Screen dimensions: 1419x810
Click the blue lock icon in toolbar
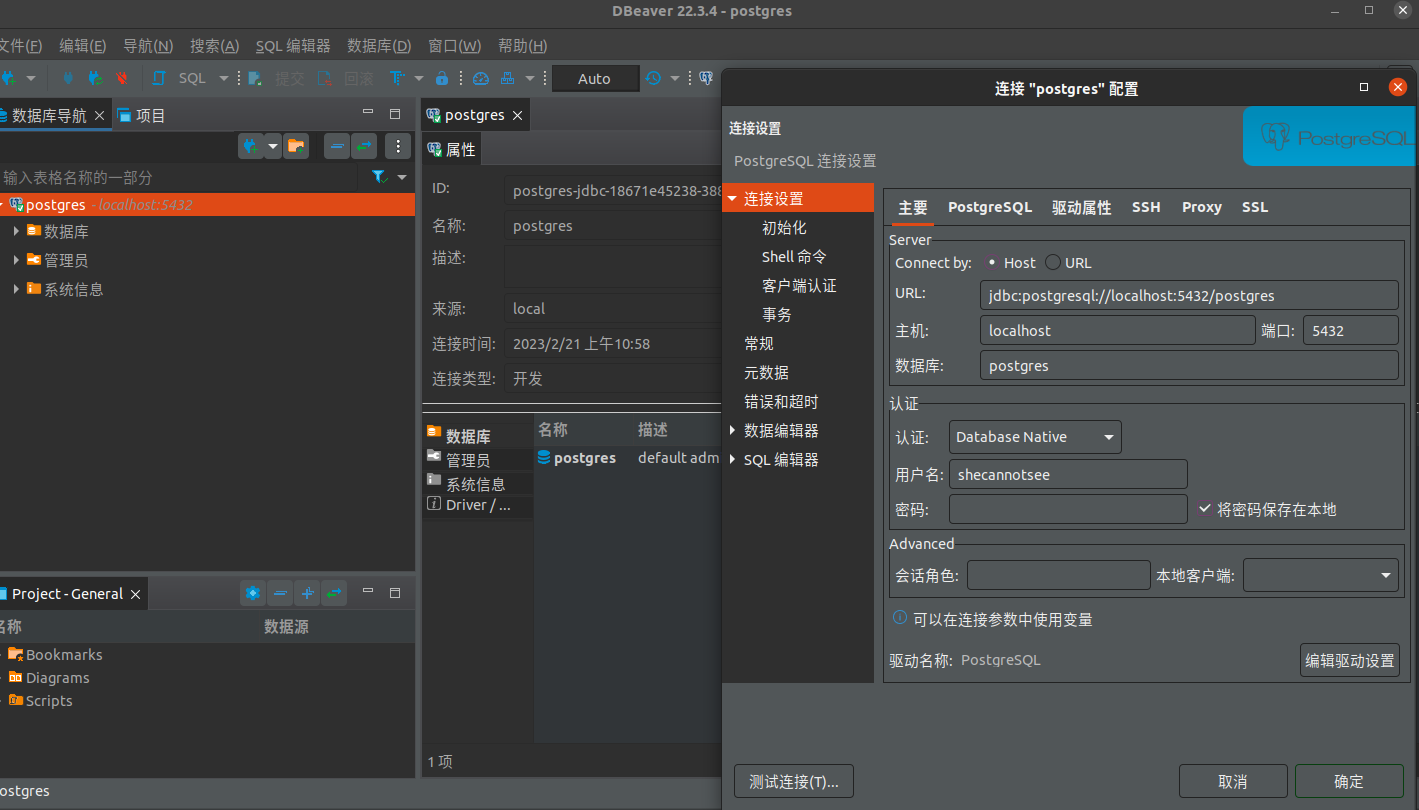(x=441, y=78)
